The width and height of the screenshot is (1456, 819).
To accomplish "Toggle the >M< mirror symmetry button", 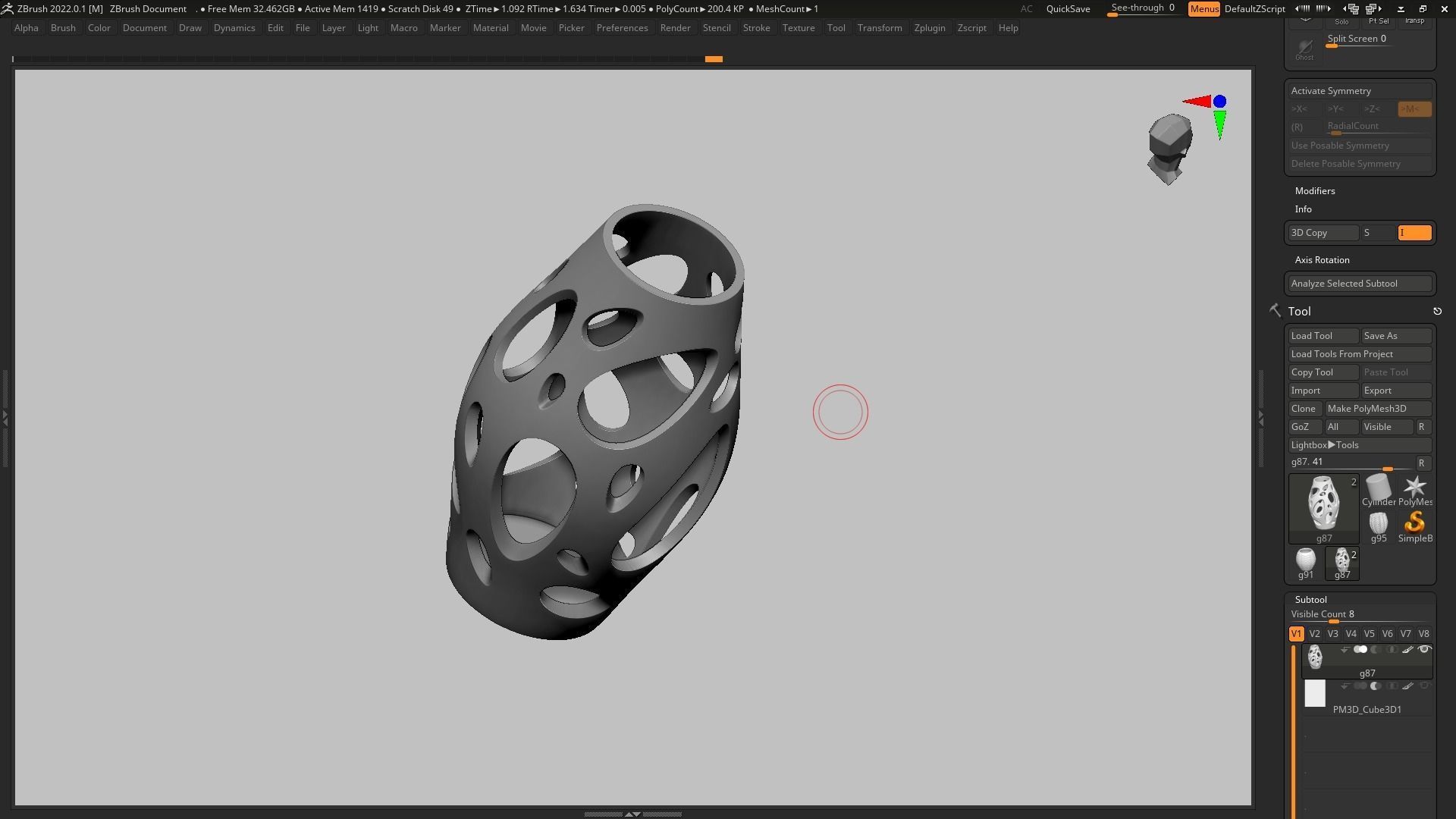I will [x=1414, y=109].
